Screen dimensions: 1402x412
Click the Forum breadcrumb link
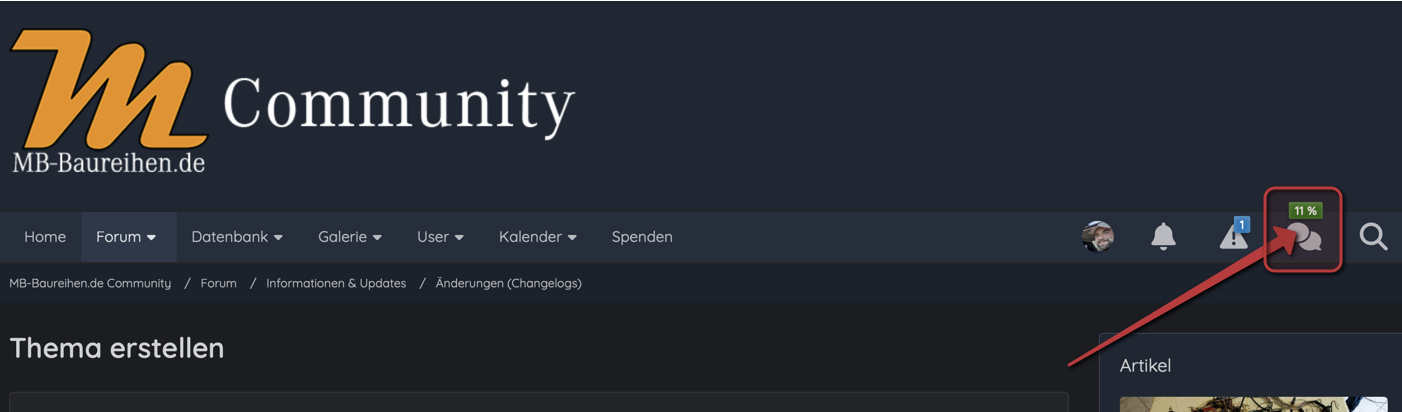(218, 283)
